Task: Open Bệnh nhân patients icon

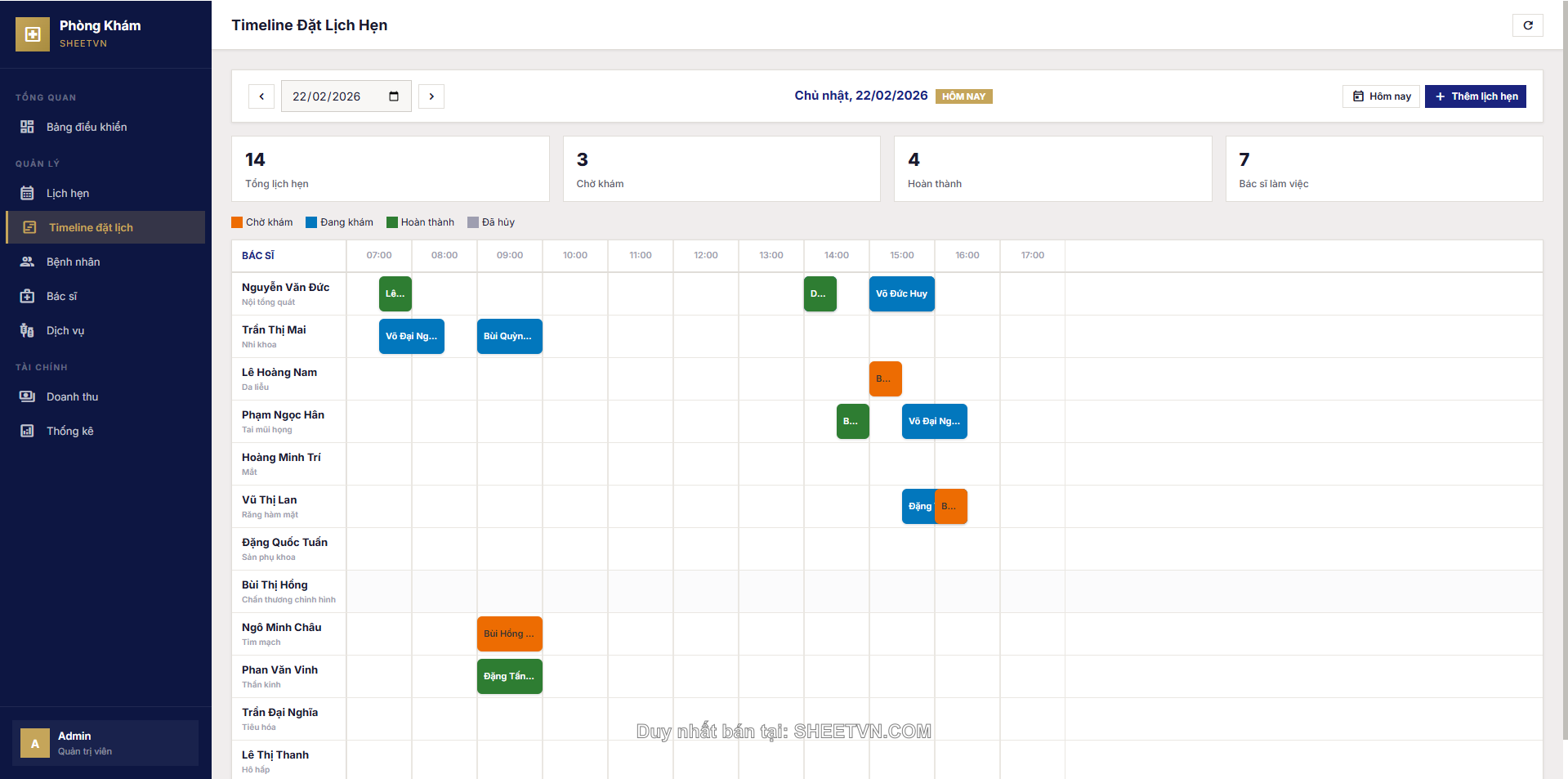Action: (27, 262)
